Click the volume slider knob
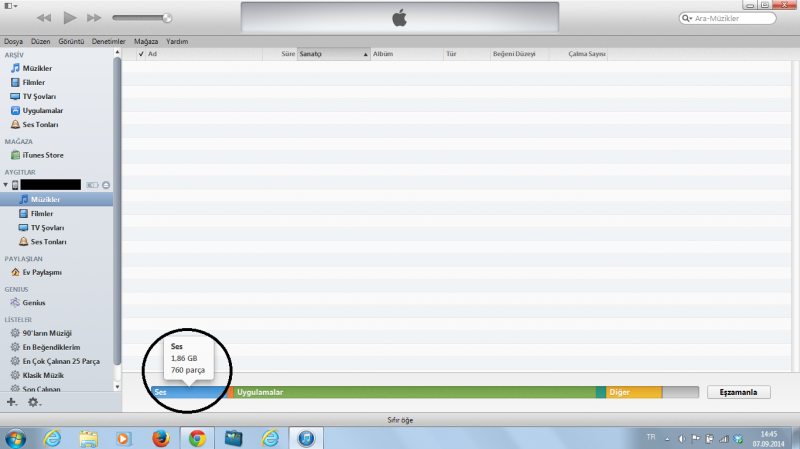 point(167,18)
